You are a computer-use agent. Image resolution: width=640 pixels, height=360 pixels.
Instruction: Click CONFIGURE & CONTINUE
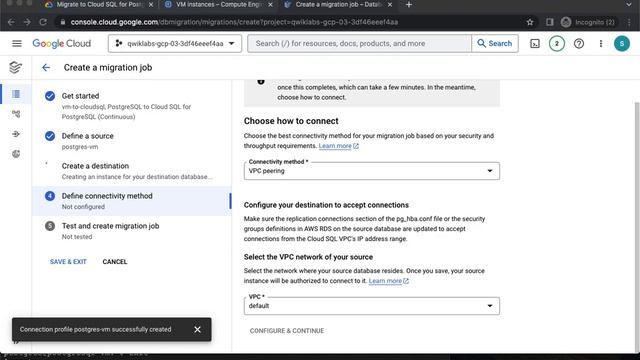[287, 331]
